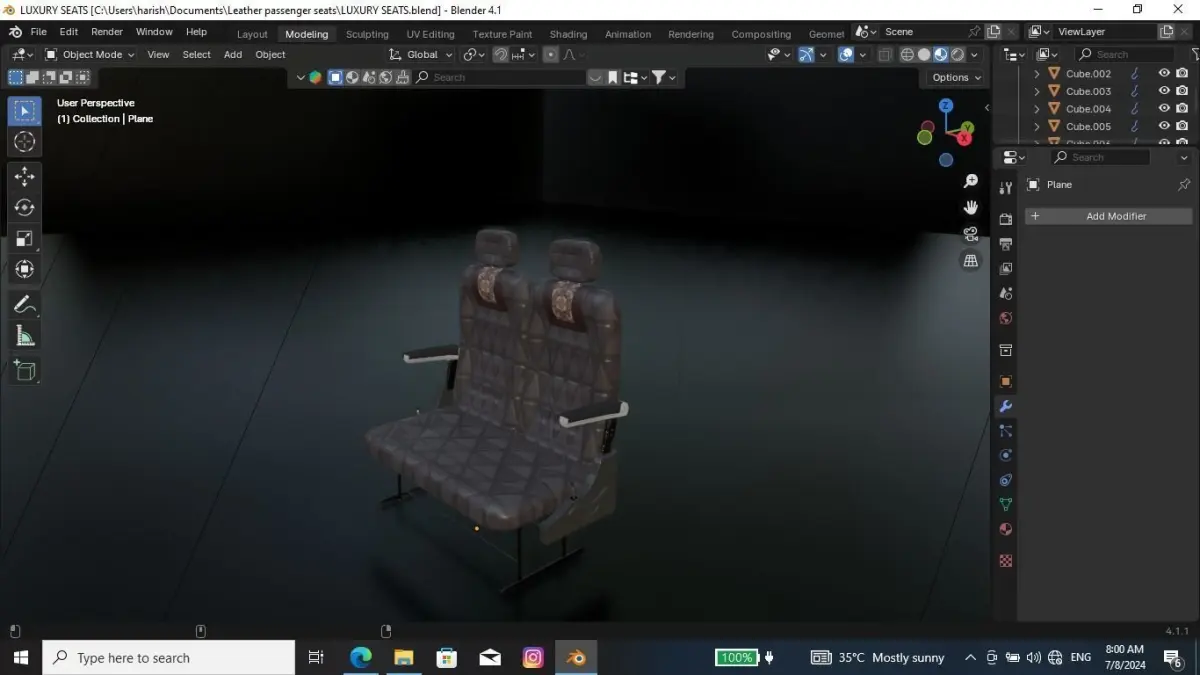Hide Cube.004 in viewport

pyautogui.click(x=1164, y=109)
